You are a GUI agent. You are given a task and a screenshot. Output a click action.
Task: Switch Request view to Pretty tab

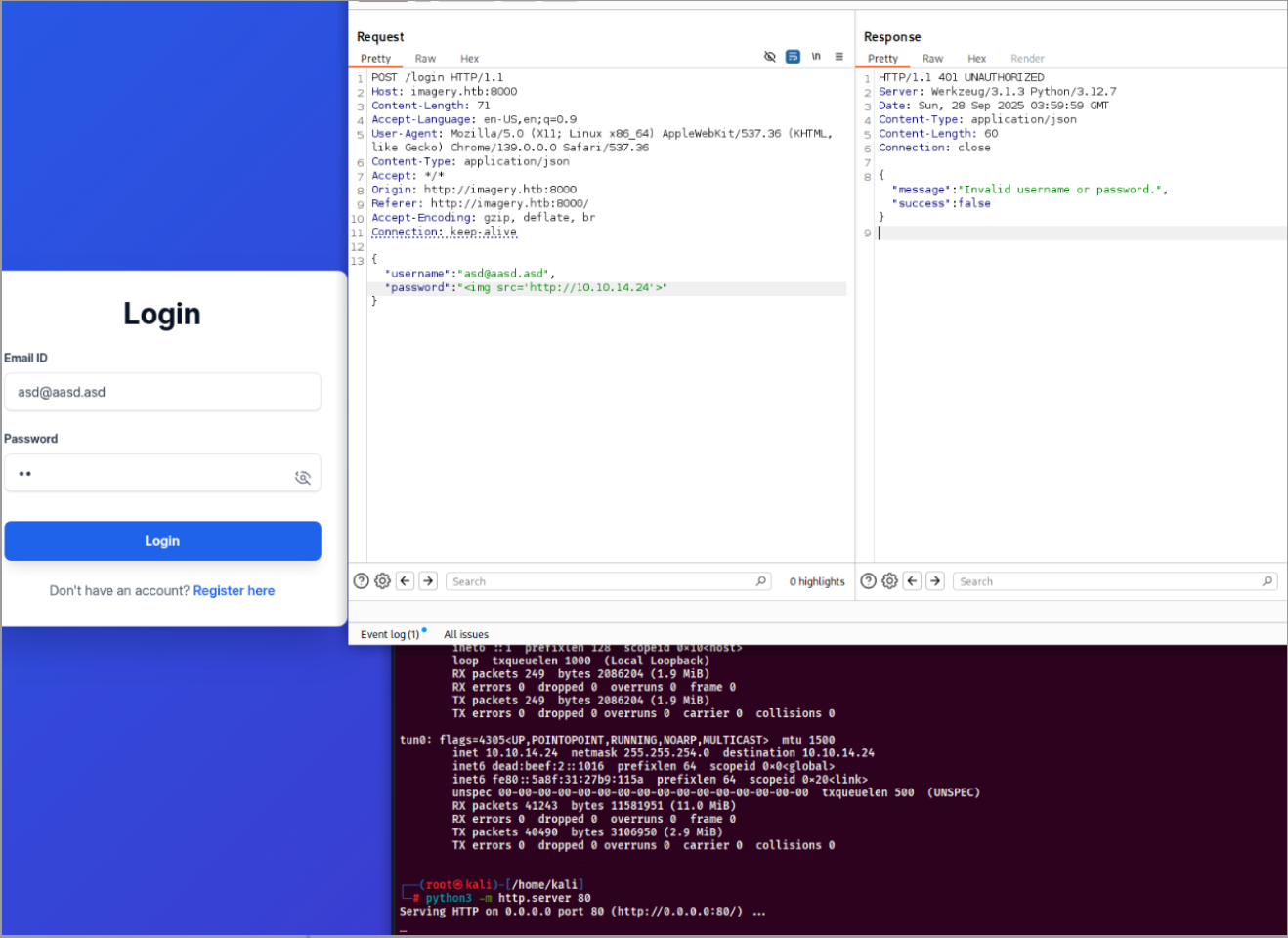[x=375, y=59]
